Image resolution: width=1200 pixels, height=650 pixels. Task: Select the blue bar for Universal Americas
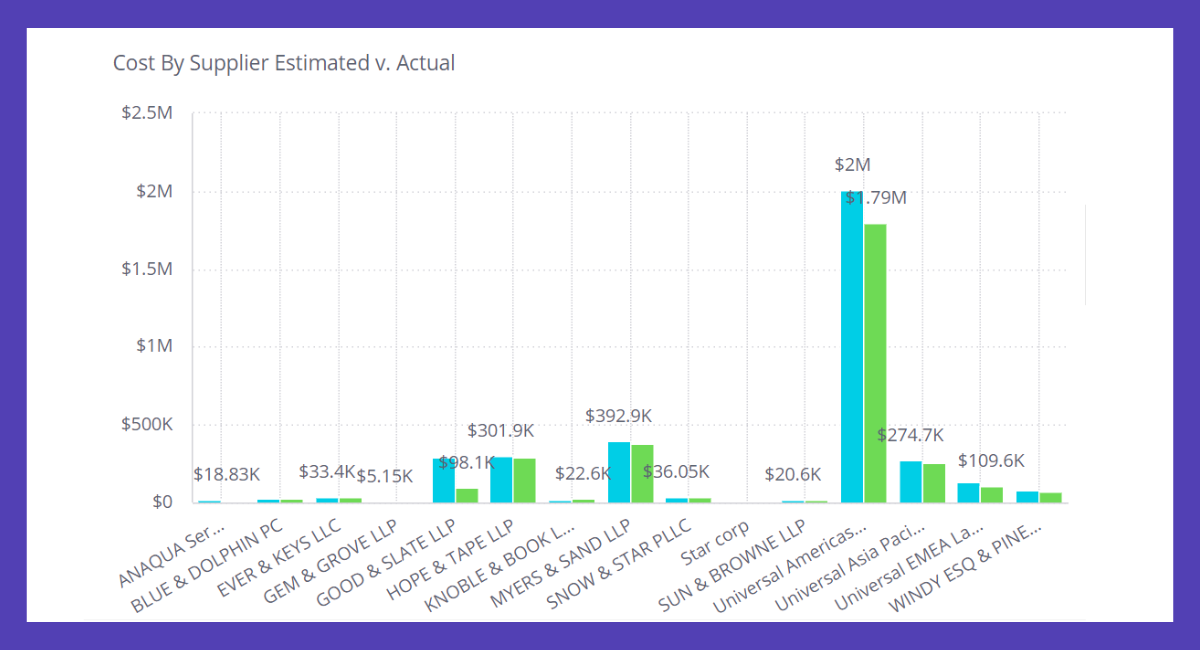click(852, 346)
